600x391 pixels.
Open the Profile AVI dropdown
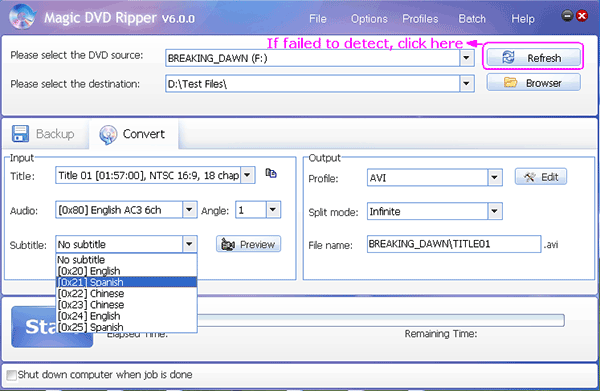pos(494,178)
